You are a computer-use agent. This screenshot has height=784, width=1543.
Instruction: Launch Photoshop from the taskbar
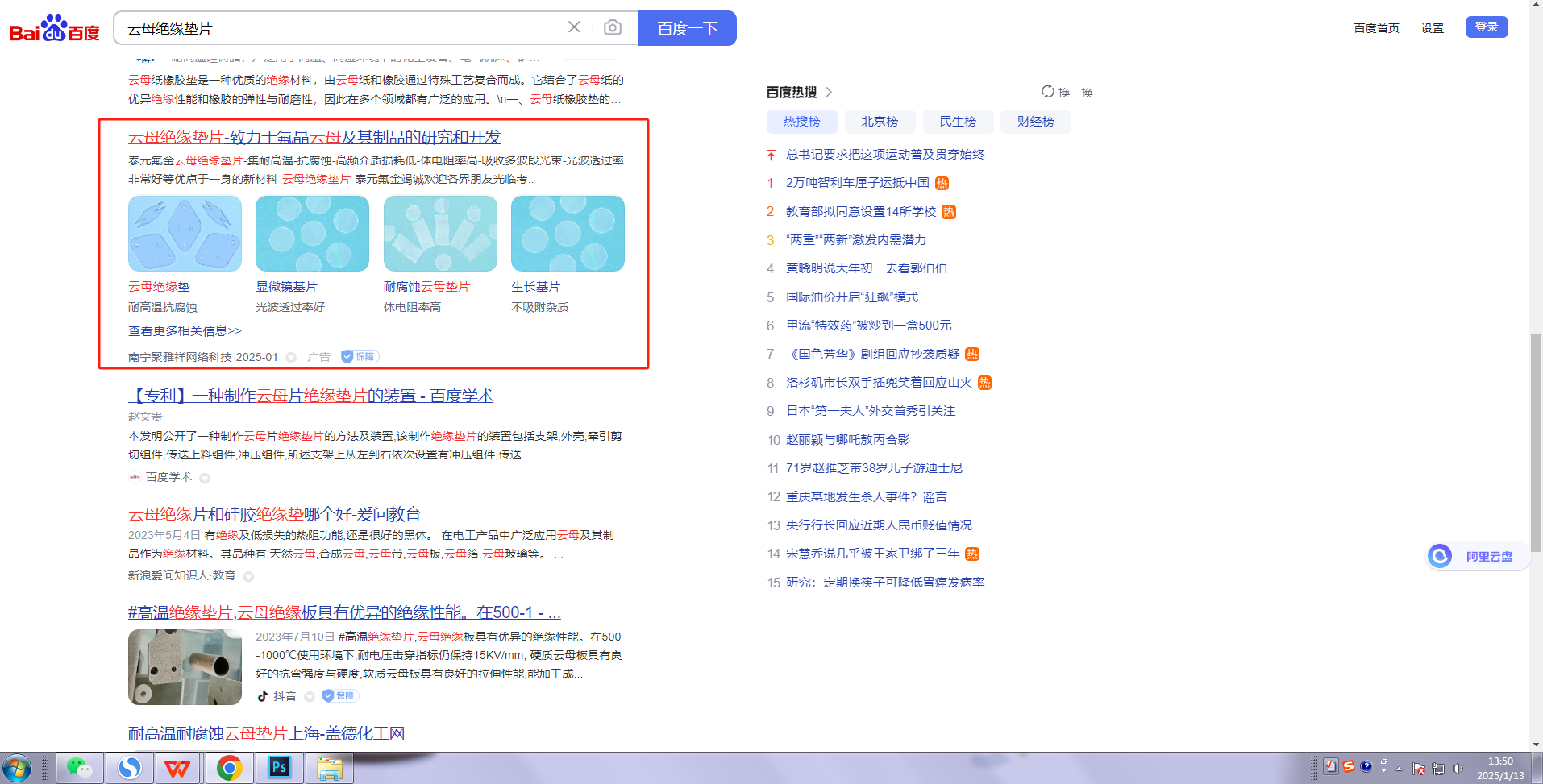pos(279,768)
